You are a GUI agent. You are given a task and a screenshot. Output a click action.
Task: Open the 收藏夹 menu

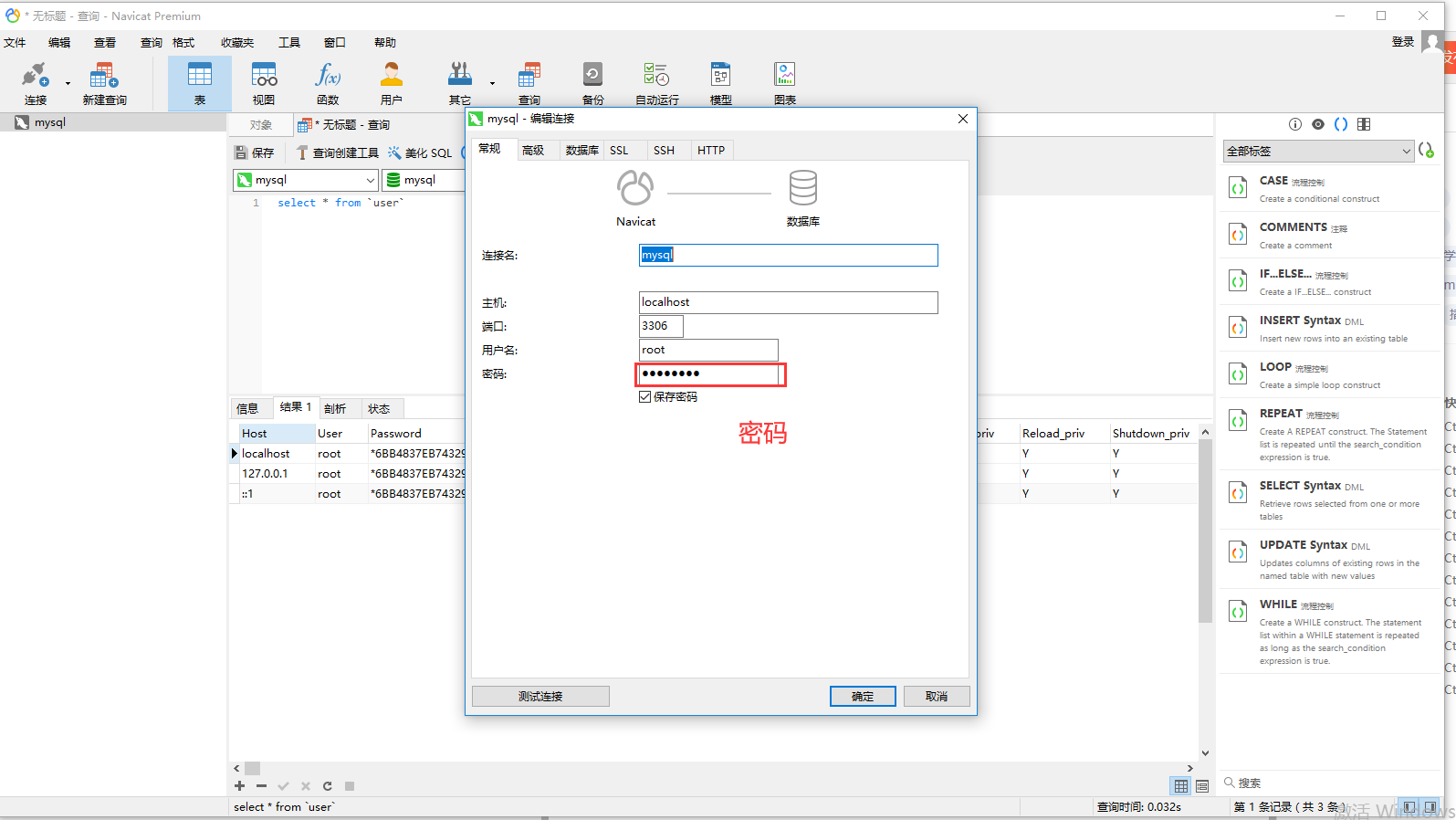(237, 42)
